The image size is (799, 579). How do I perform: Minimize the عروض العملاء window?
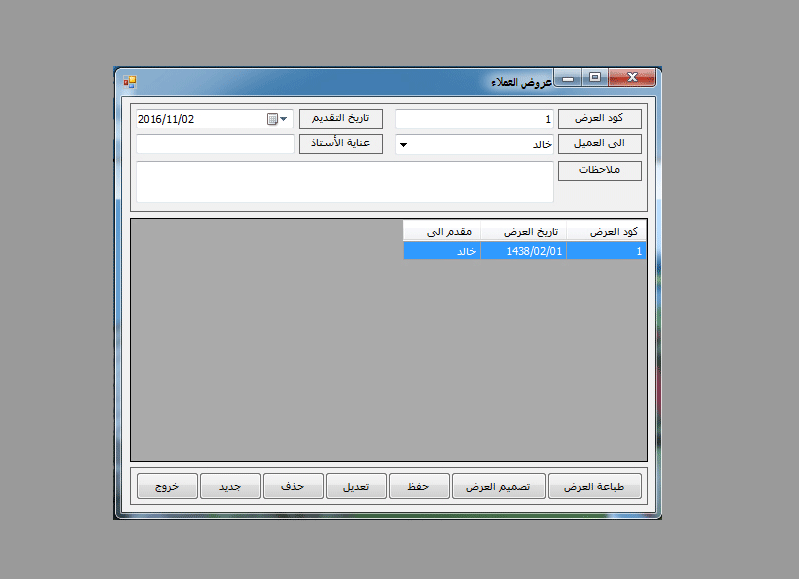click(x=568, y=78)
